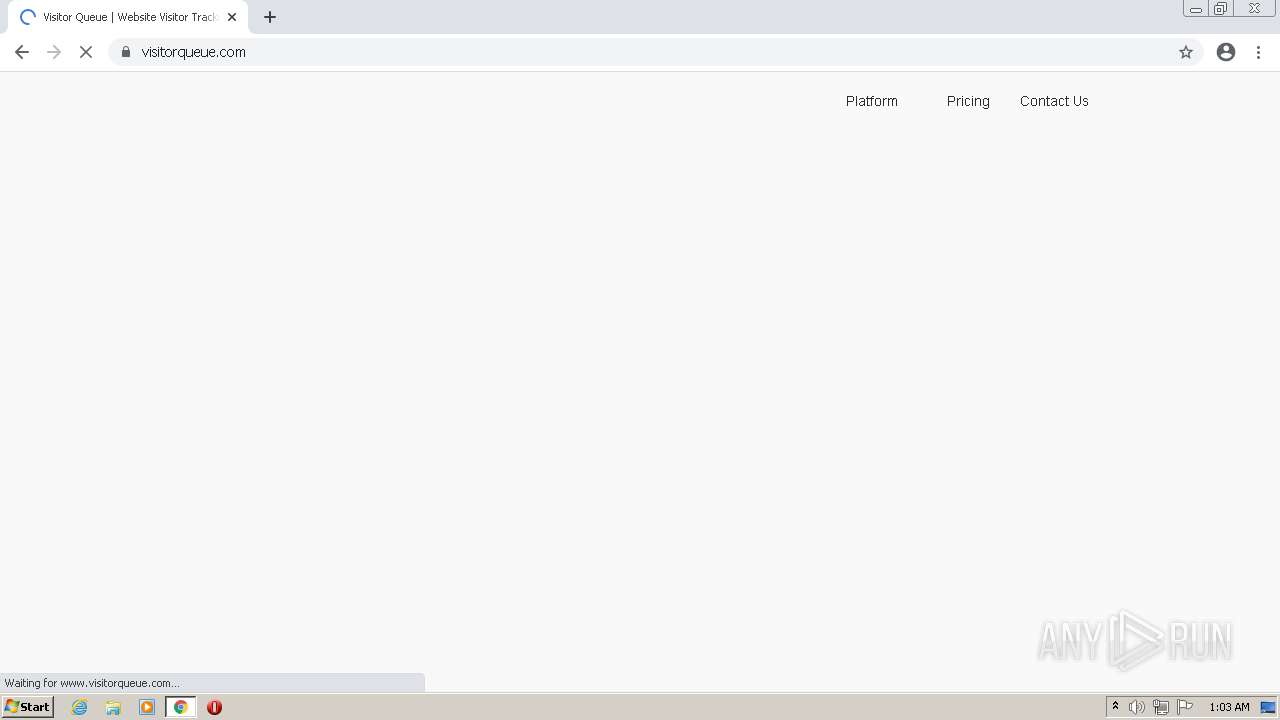The width and height of the screenshot is (1280, 720).
Task: View site security lock information
Action: pos(126,52)
